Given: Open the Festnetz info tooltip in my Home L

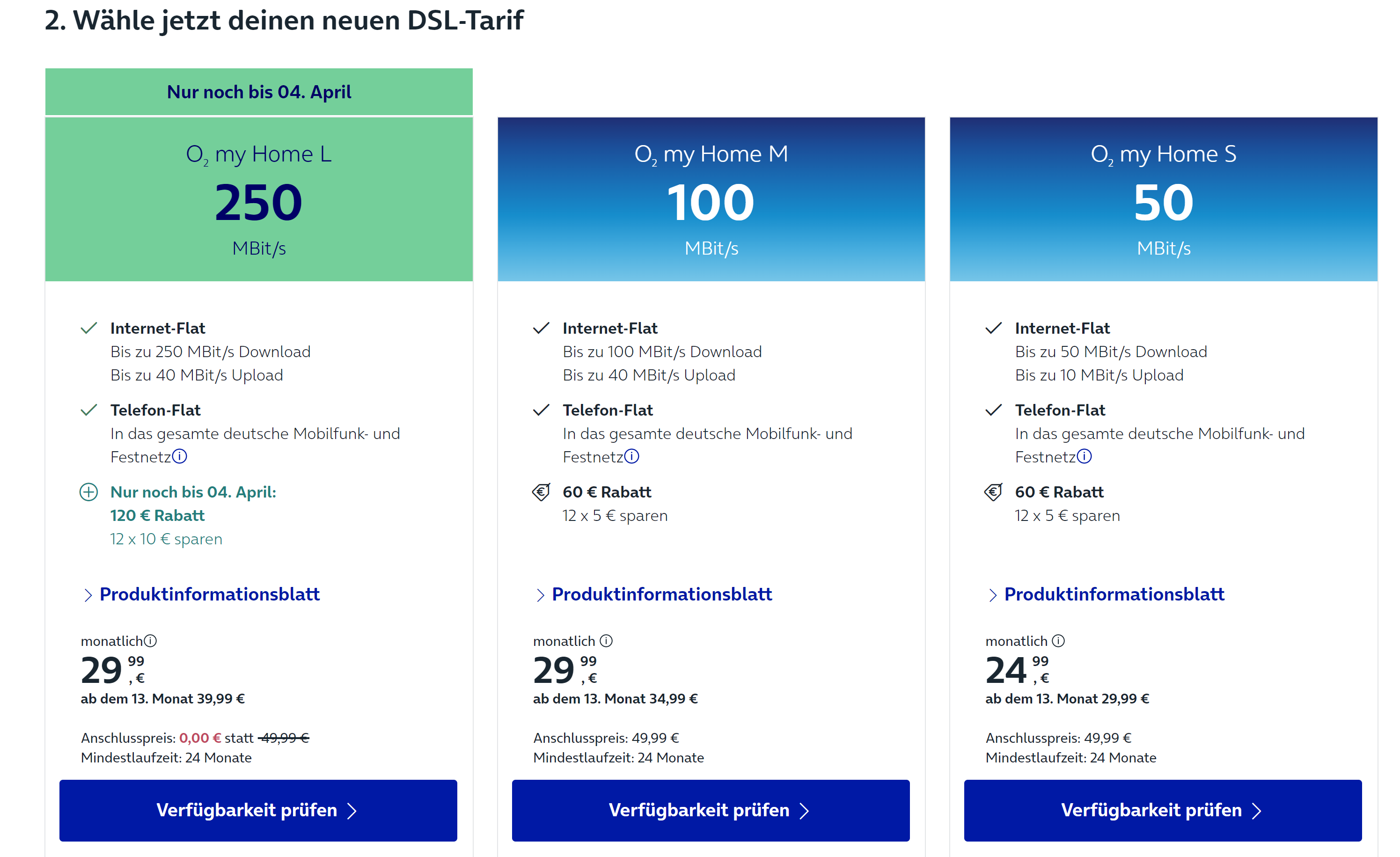Looking at the screenshot, I should (181, 456).
